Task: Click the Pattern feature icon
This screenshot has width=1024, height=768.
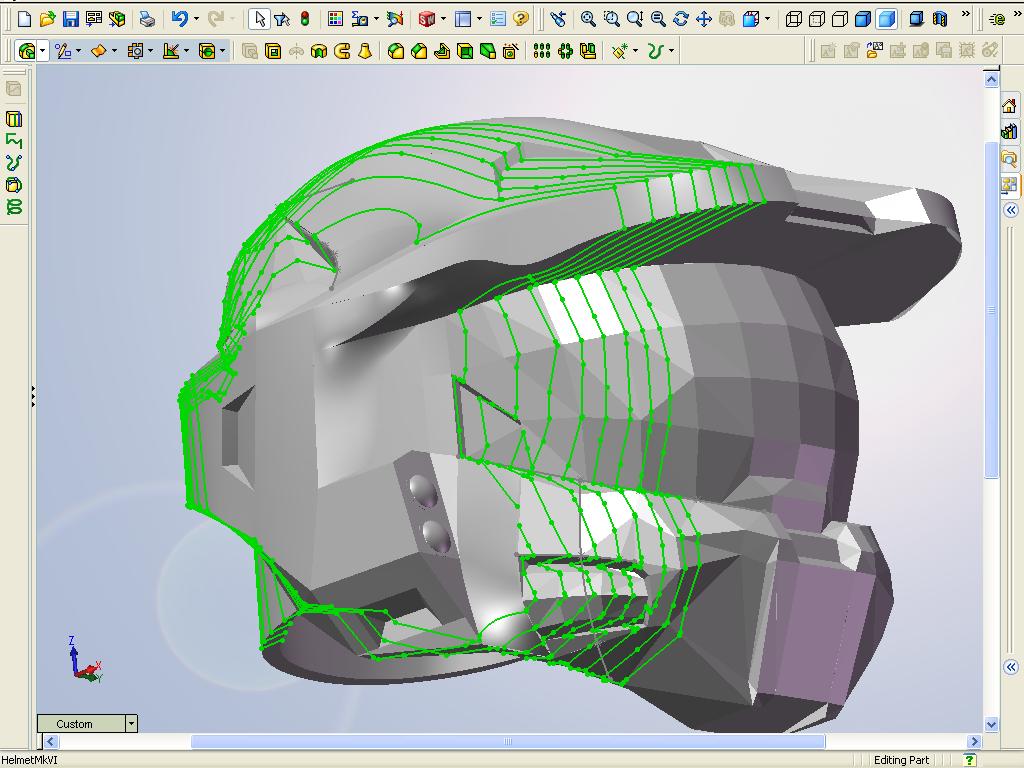Action: pos(541,50)
